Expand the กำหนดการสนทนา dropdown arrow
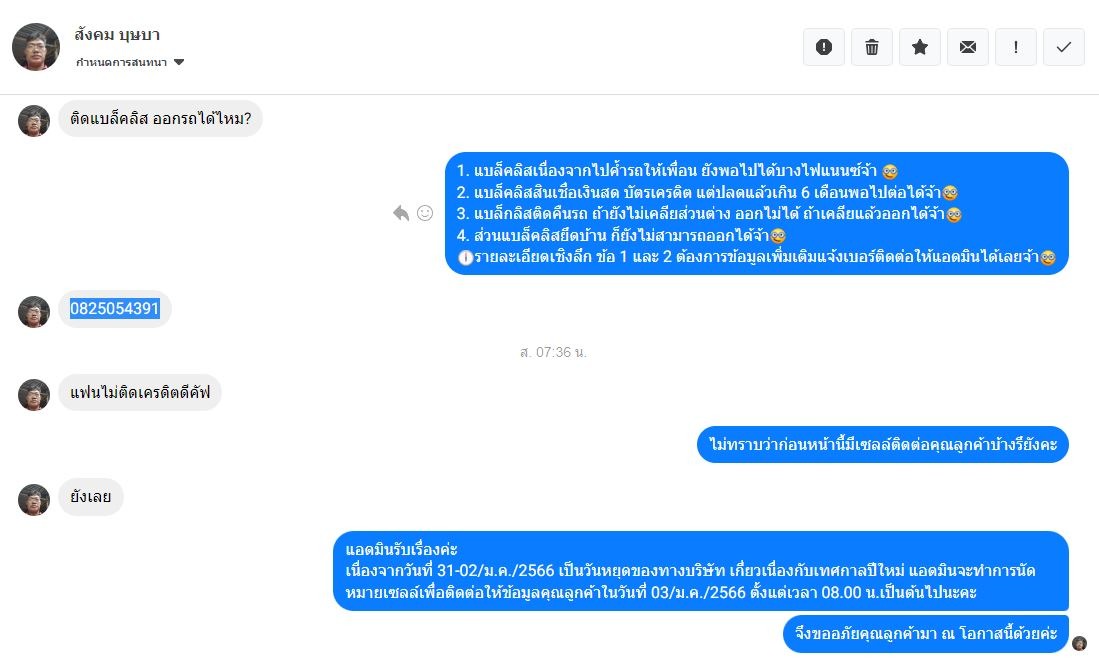This screenshot has width=1099, height=670. point(179,62)
